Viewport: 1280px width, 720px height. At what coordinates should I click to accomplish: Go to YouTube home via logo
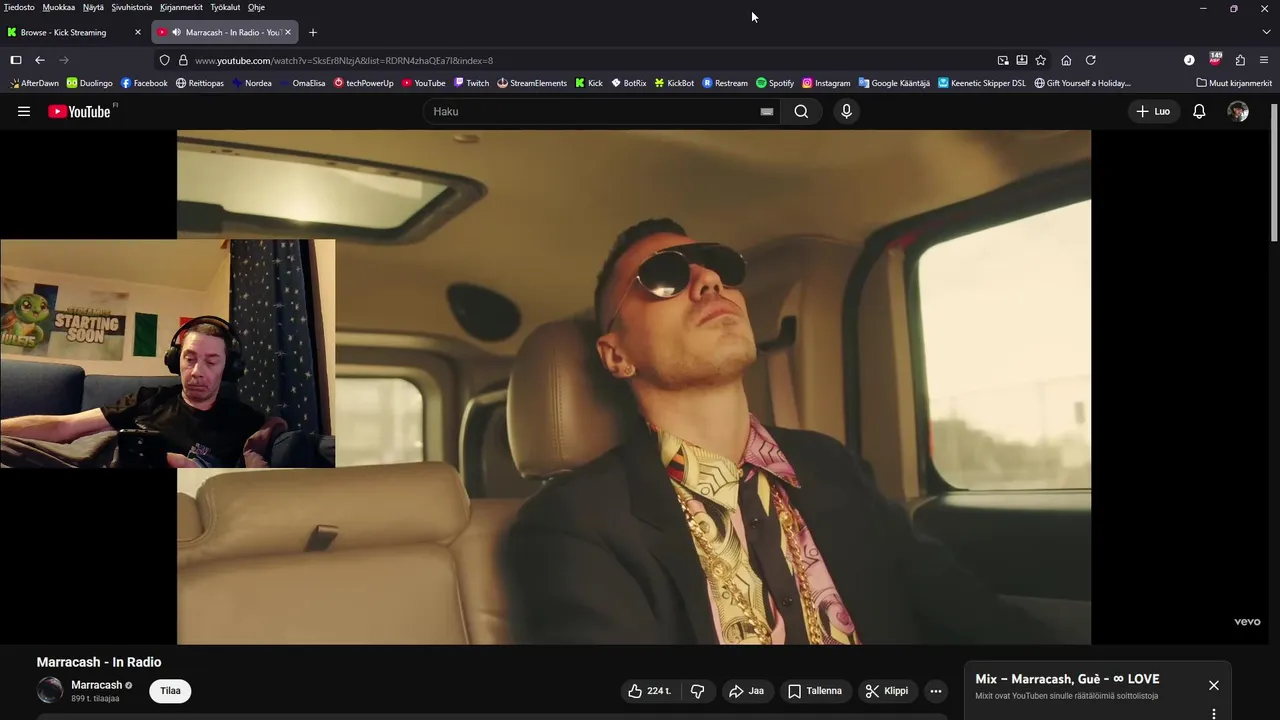[80, 111]
